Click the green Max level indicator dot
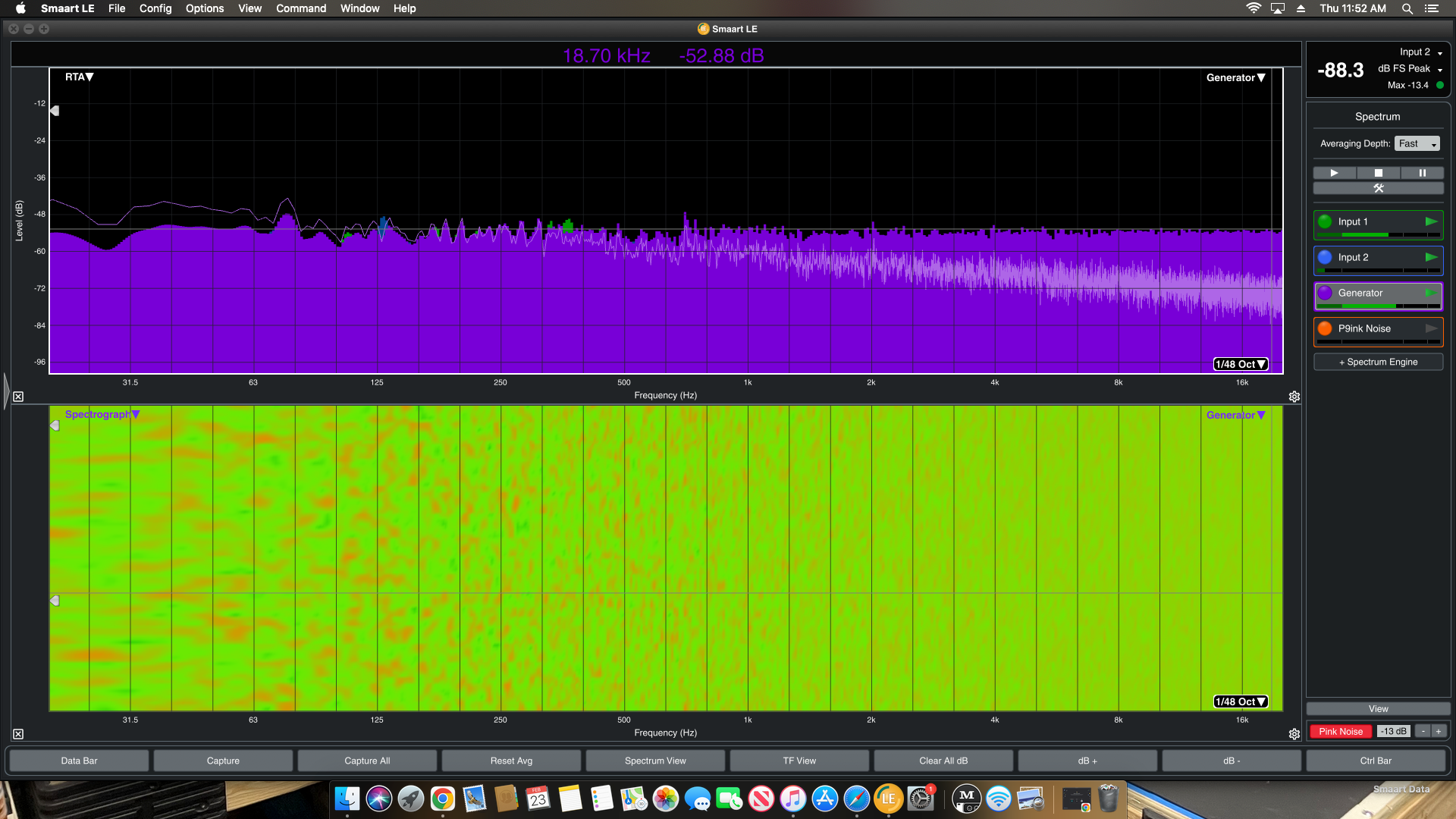 (x=1439, y=85)
